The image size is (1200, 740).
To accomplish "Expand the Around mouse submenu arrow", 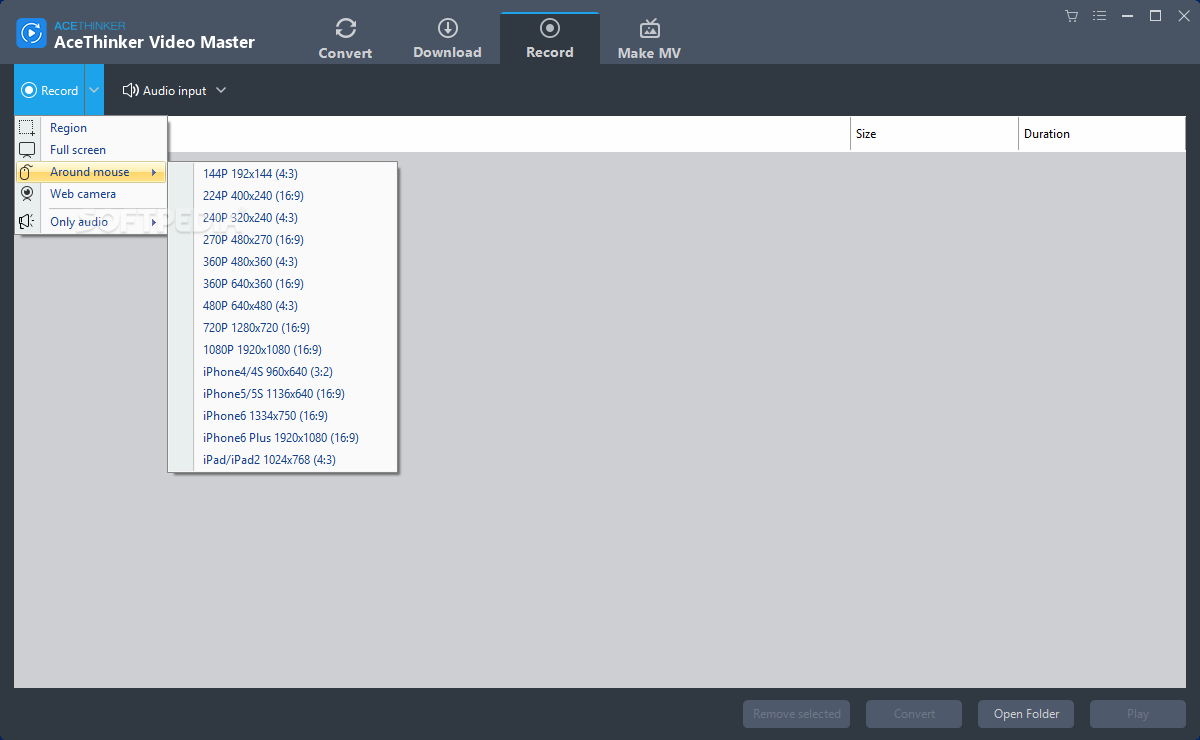I will click(154, 172).
